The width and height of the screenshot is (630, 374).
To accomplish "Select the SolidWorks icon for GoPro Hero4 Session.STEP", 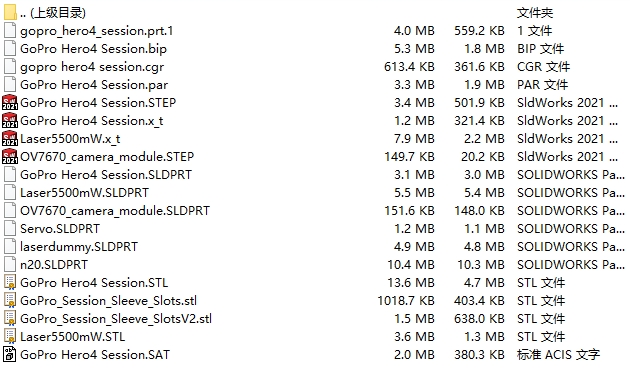I will [x=10, y=102].
